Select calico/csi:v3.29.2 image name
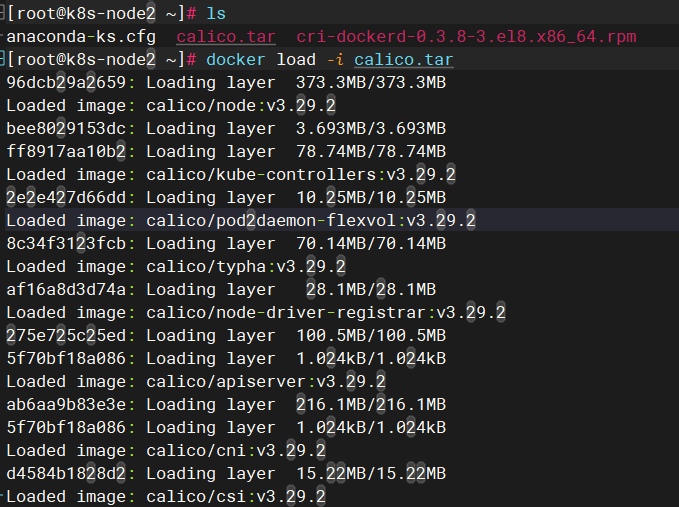 [x=236, y=497]
